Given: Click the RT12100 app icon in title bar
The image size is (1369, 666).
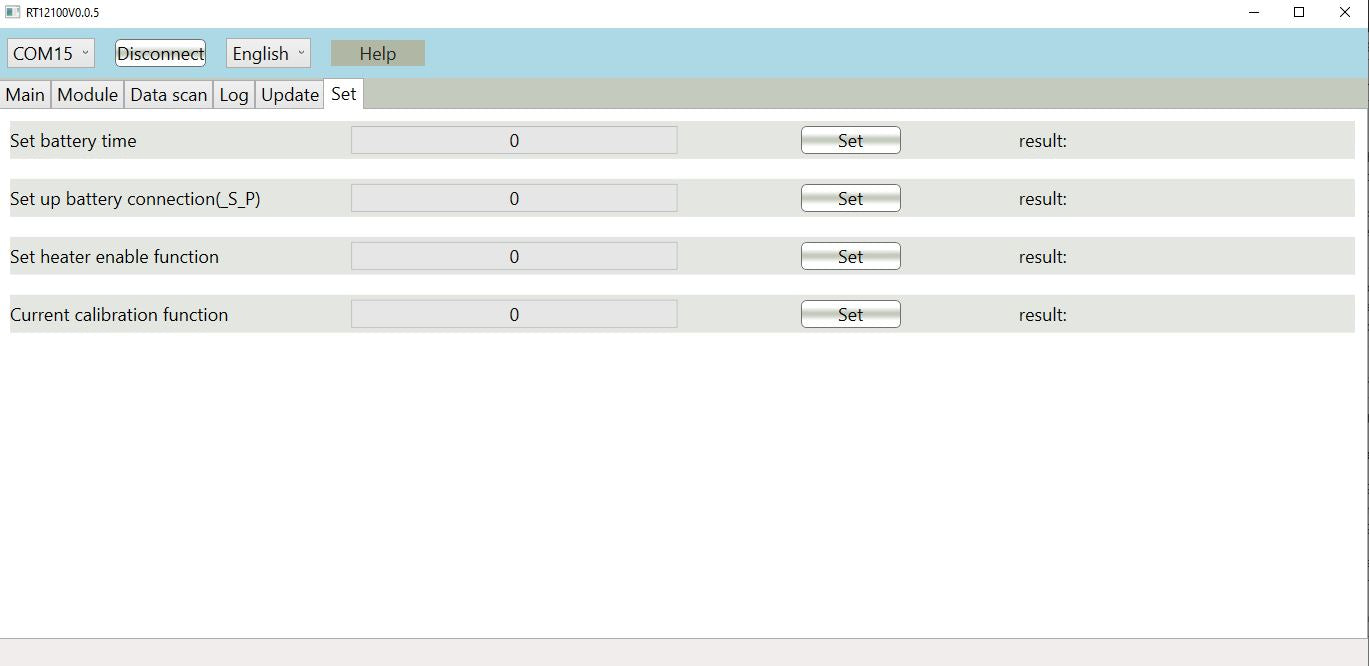Looking at the screenshot, I should click(13, 12).
